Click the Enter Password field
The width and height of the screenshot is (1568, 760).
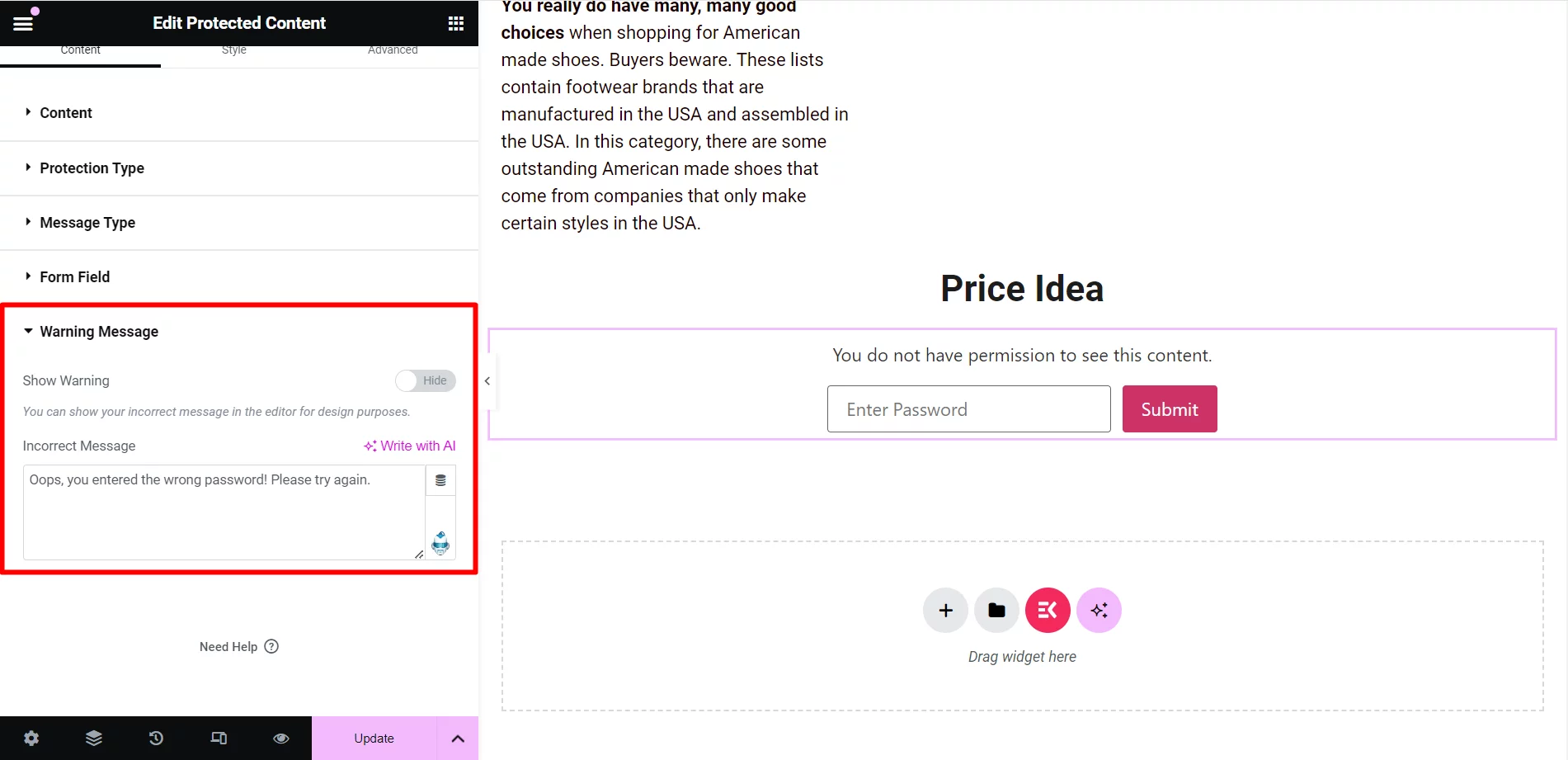[969, 409]
